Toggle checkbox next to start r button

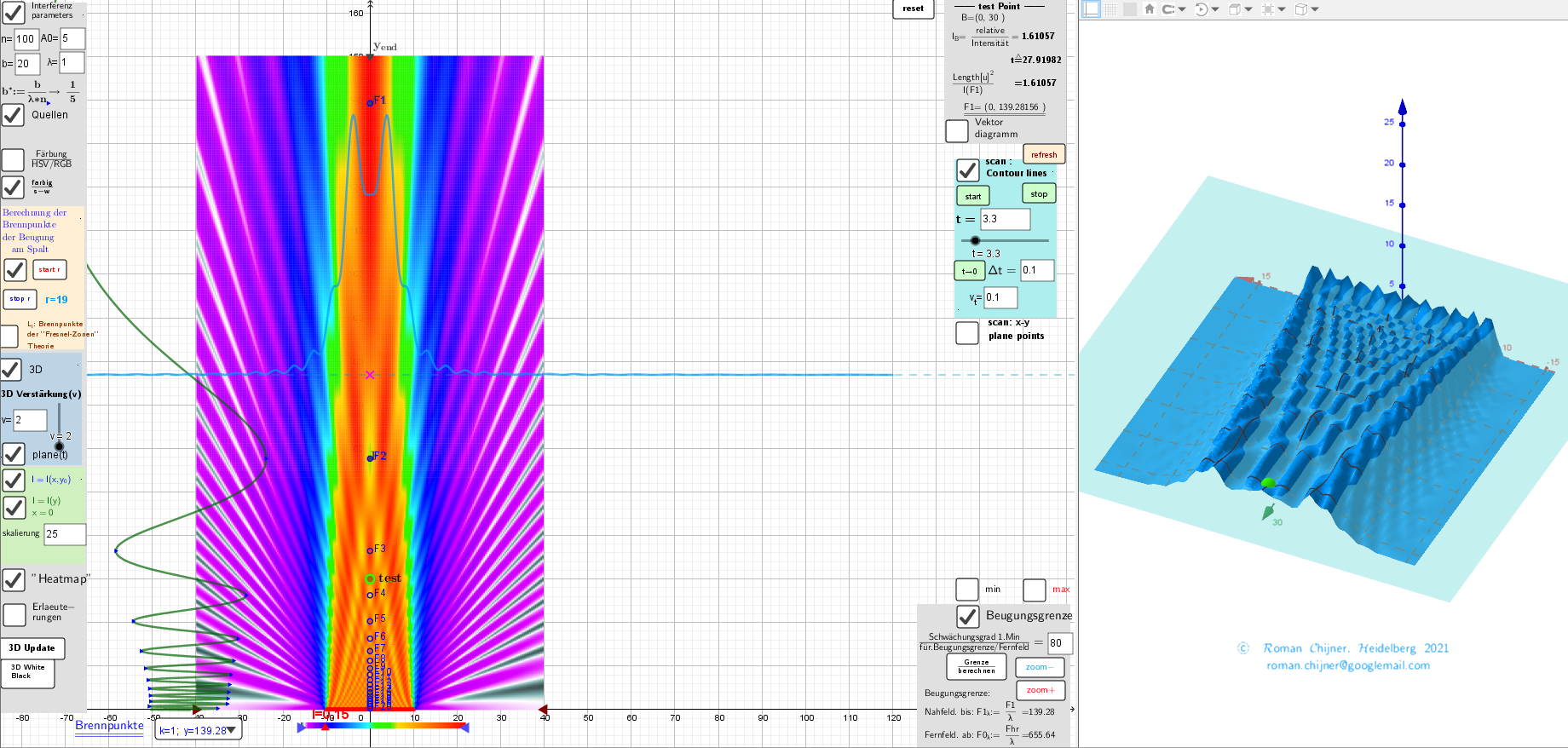pos(15,269)
